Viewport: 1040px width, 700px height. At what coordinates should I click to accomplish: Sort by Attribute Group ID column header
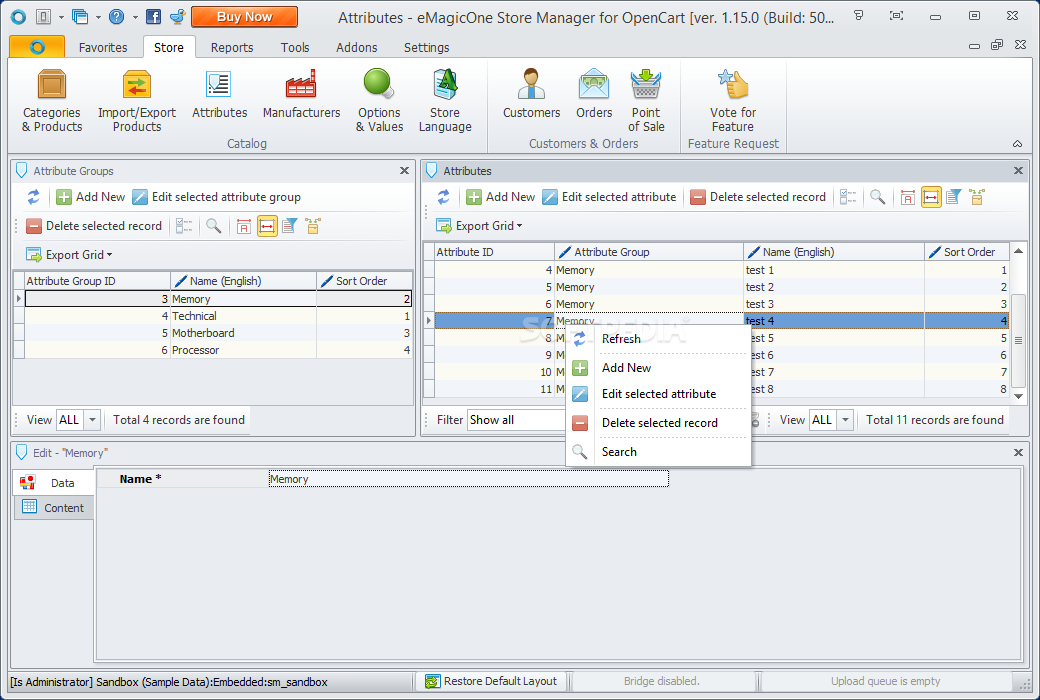98,281
